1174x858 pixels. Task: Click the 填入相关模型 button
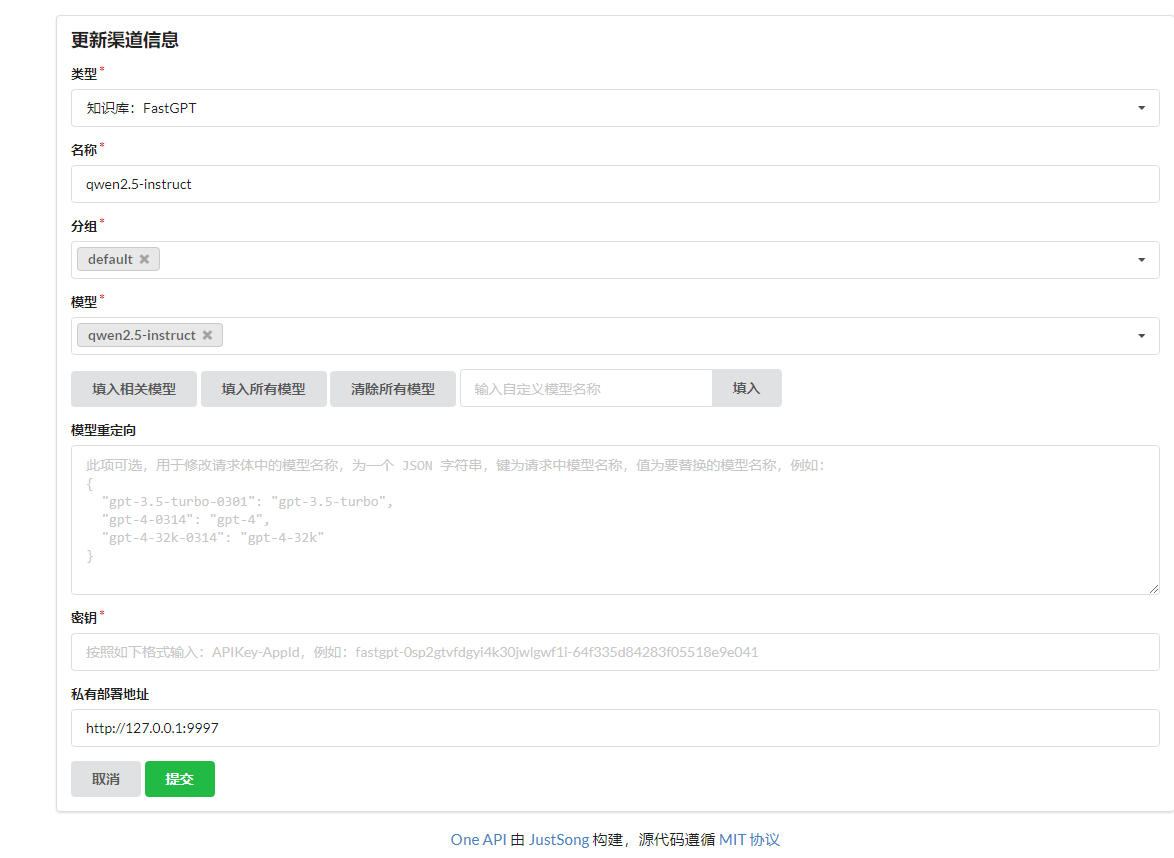[134, 389]
